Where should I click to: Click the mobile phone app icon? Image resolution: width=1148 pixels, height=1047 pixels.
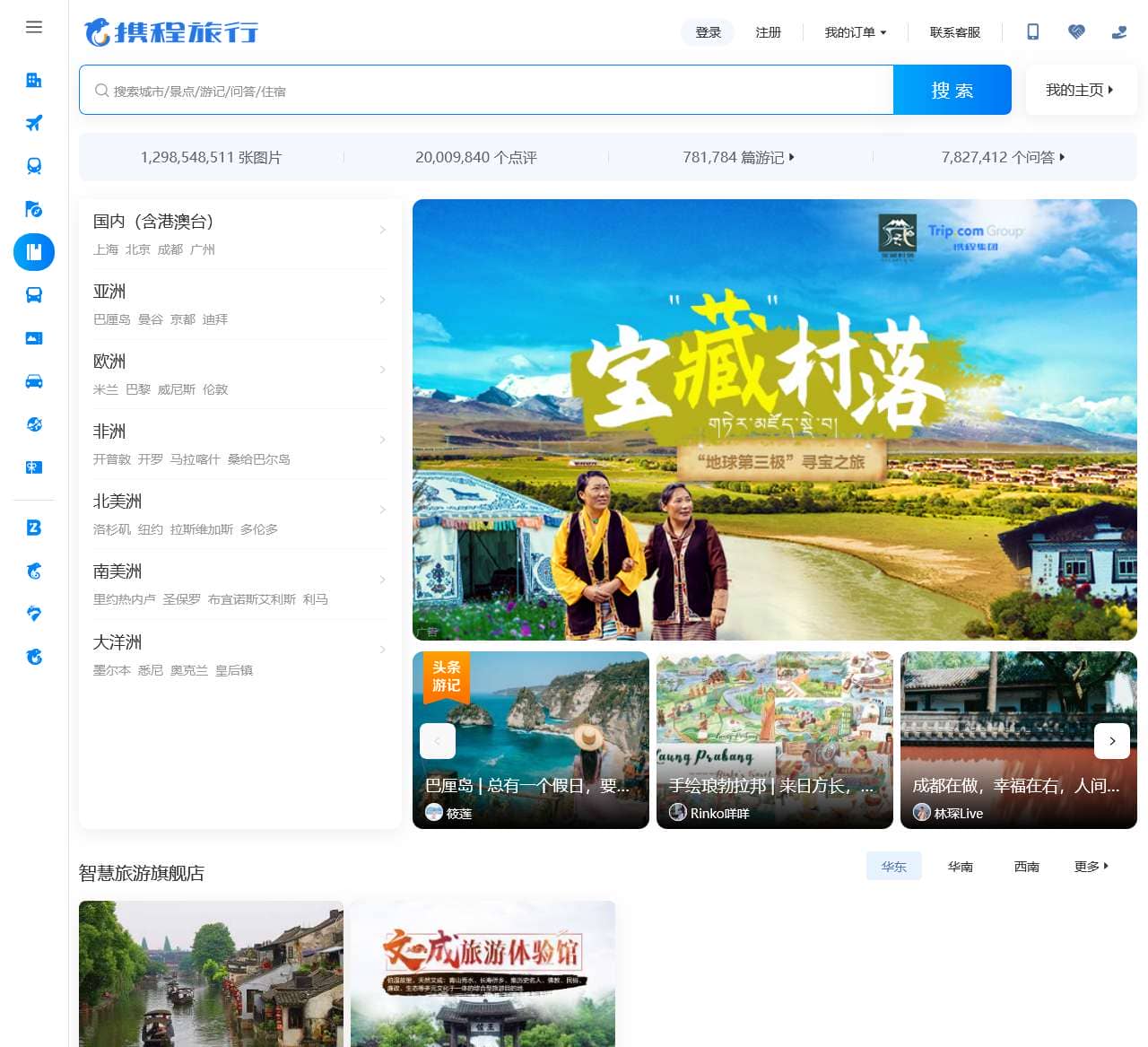click(x=1033, y=32)
